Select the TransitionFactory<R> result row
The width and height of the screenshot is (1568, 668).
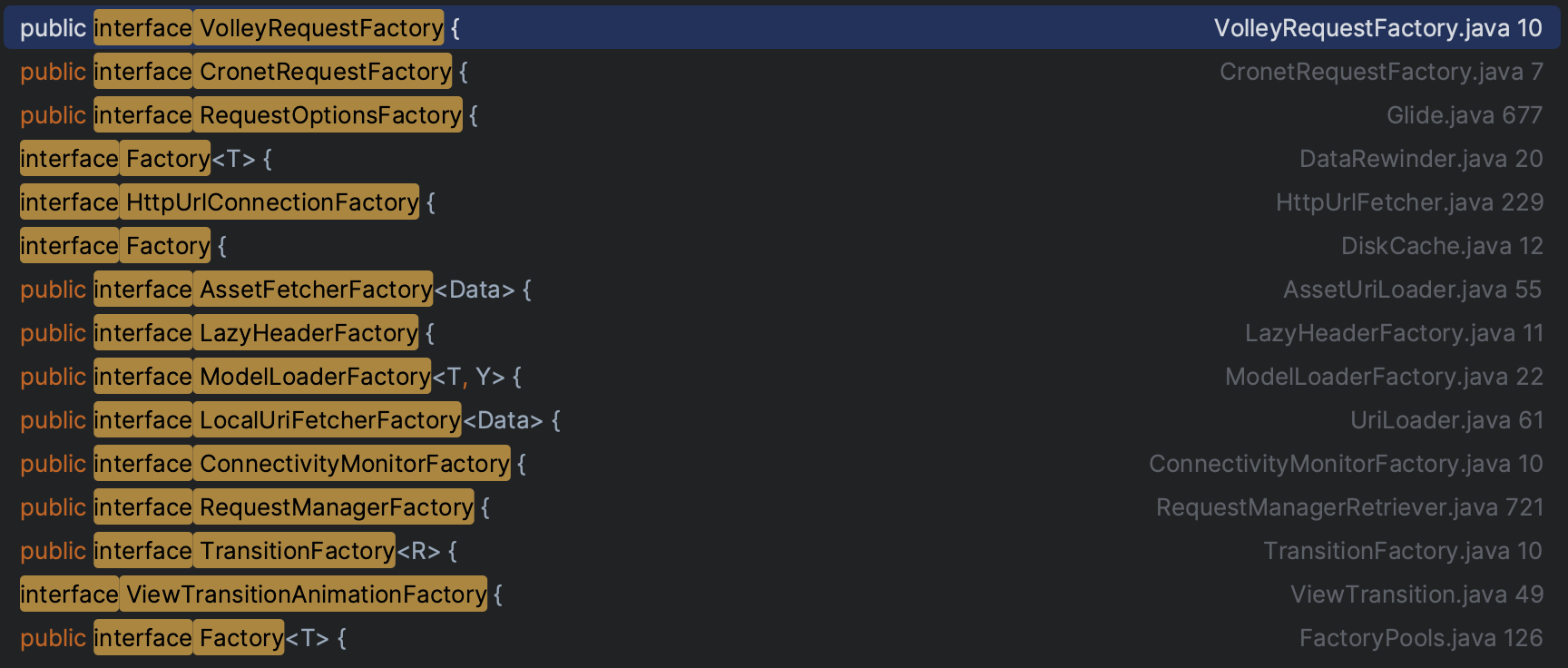click(297, 551)
